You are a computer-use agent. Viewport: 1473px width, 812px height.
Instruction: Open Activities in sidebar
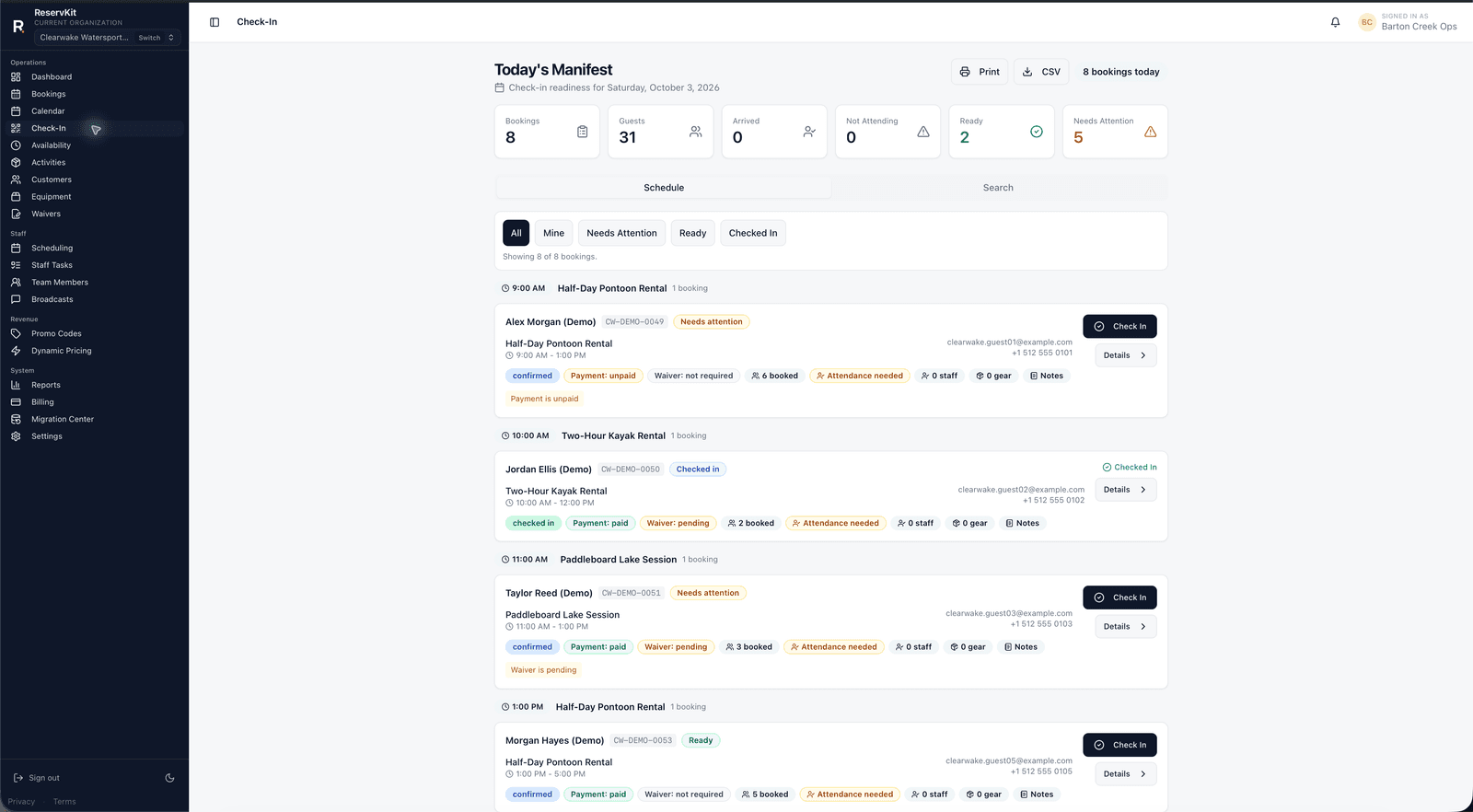(92, 162)
